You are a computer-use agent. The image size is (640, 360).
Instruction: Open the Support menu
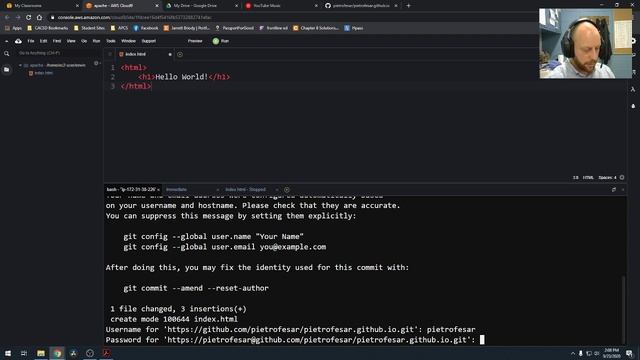149,41
